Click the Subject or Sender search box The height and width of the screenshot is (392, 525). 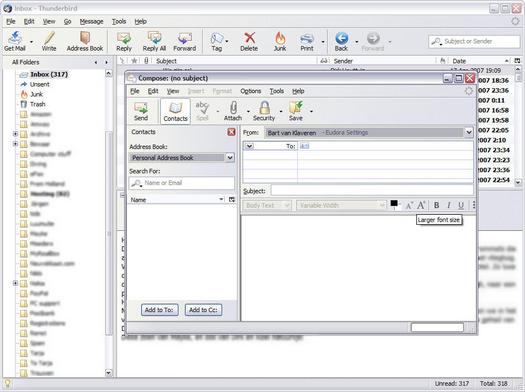pyautogui.click(x=474, y=42)
